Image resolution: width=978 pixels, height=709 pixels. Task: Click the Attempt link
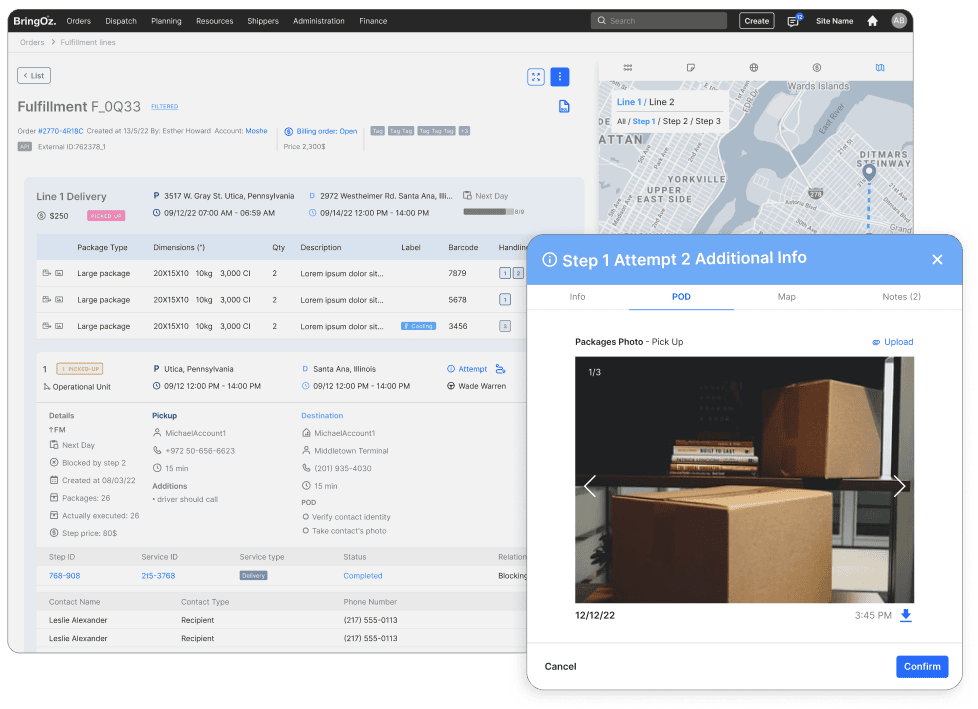[x=467, y=369]
